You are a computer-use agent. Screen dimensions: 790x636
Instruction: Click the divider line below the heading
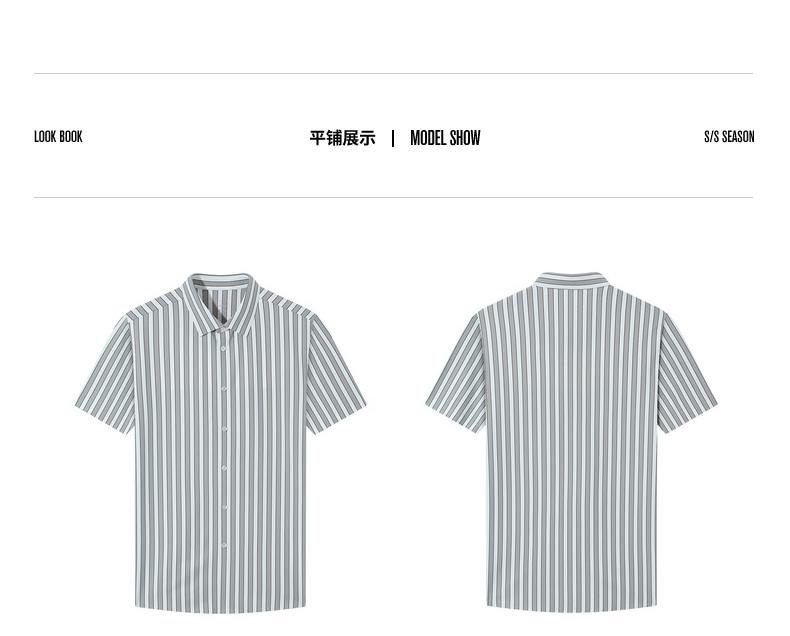click(393, 198)
